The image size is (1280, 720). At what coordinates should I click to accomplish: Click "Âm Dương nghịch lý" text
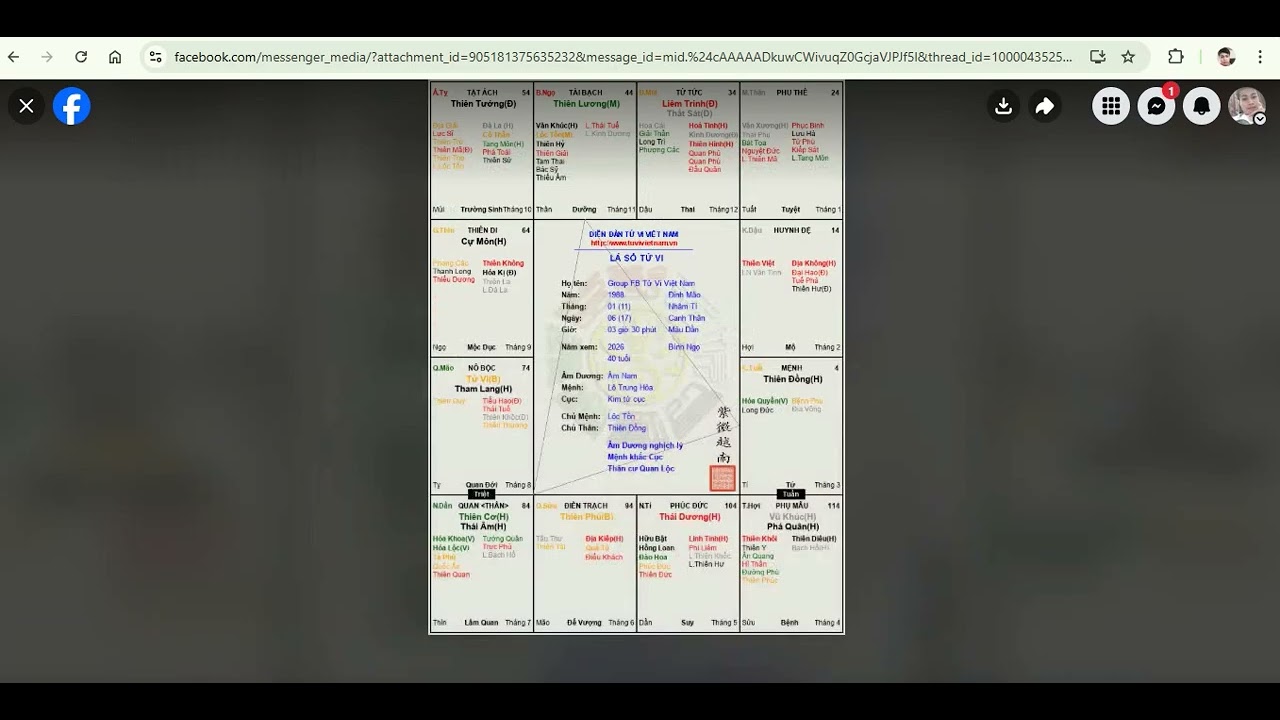(645, 446)
